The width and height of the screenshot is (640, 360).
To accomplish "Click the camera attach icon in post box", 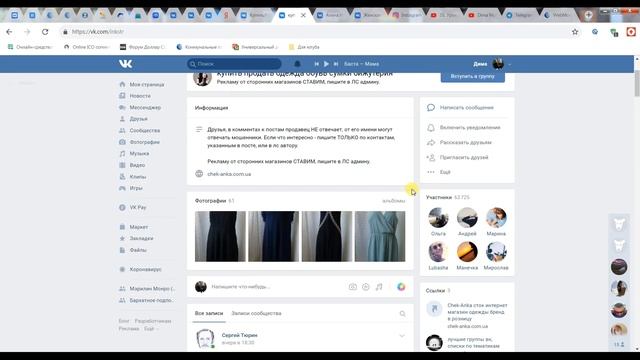I will point(353,287).
